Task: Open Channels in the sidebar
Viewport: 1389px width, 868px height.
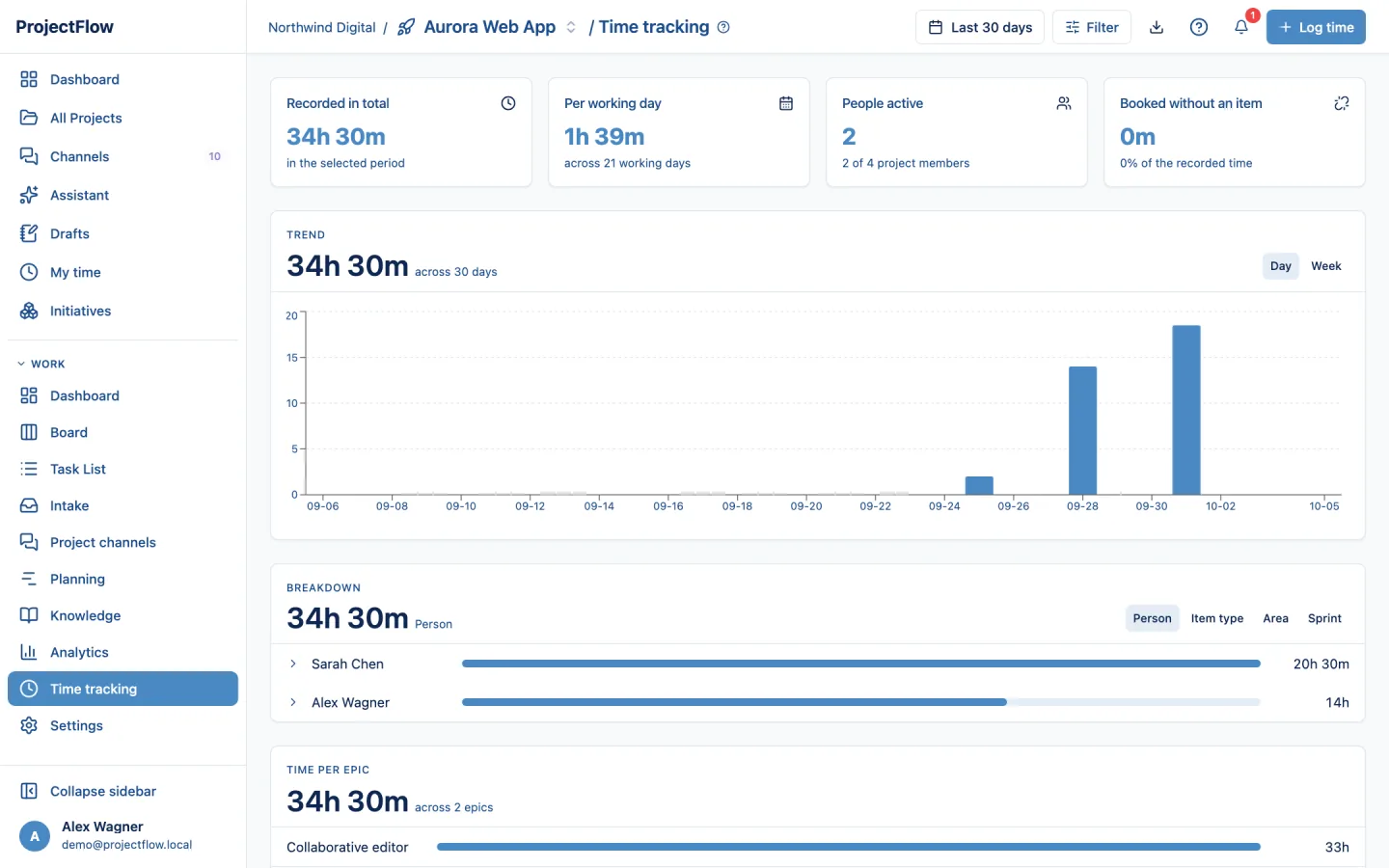Action: pyautogui.click(x=123, y=156)
